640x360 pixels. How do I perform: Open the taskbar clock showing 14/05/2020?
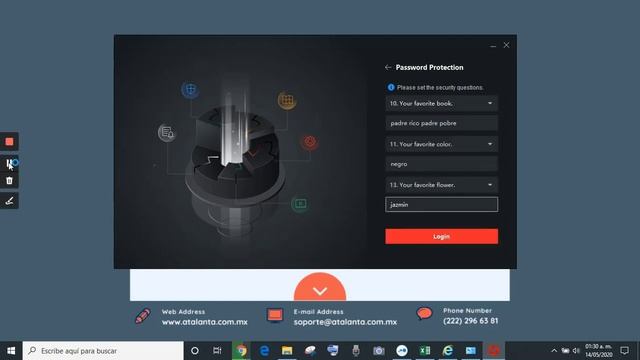click(599, 351)
